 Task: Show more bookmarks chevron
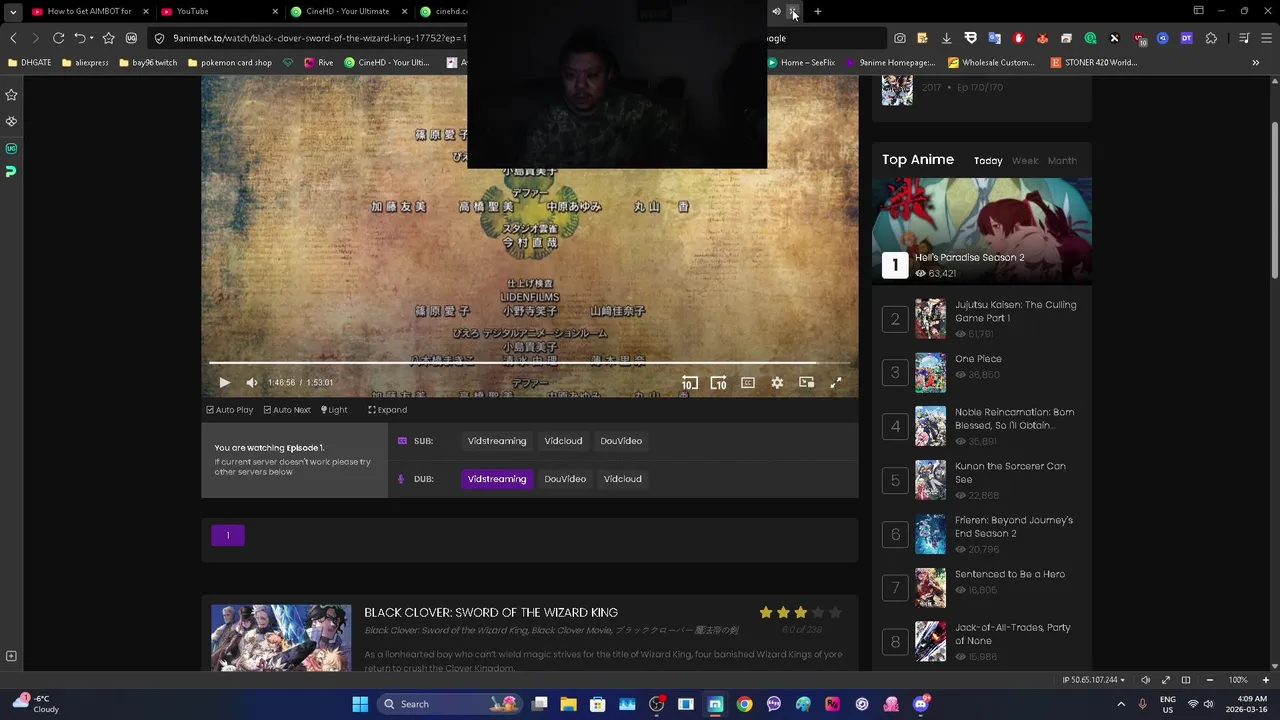click(1256, 63)
